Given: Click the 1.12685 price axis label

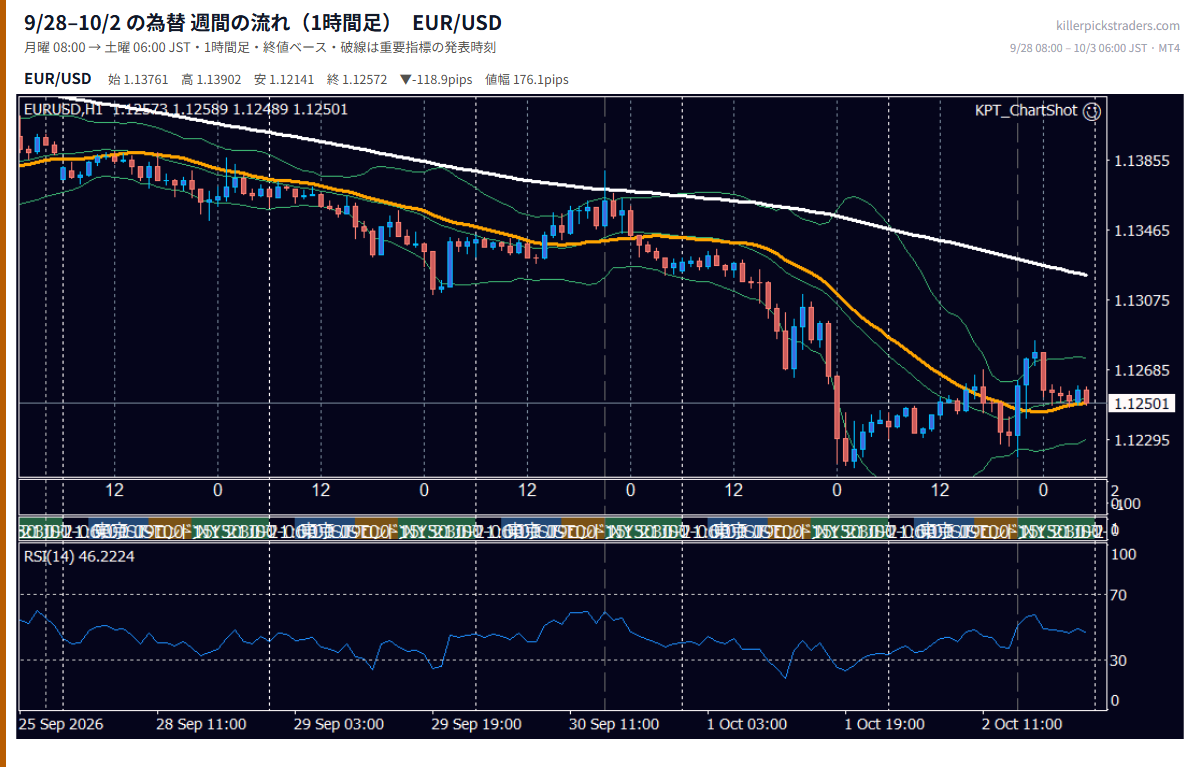Looking at the screenshot, I should point(1141,370).
